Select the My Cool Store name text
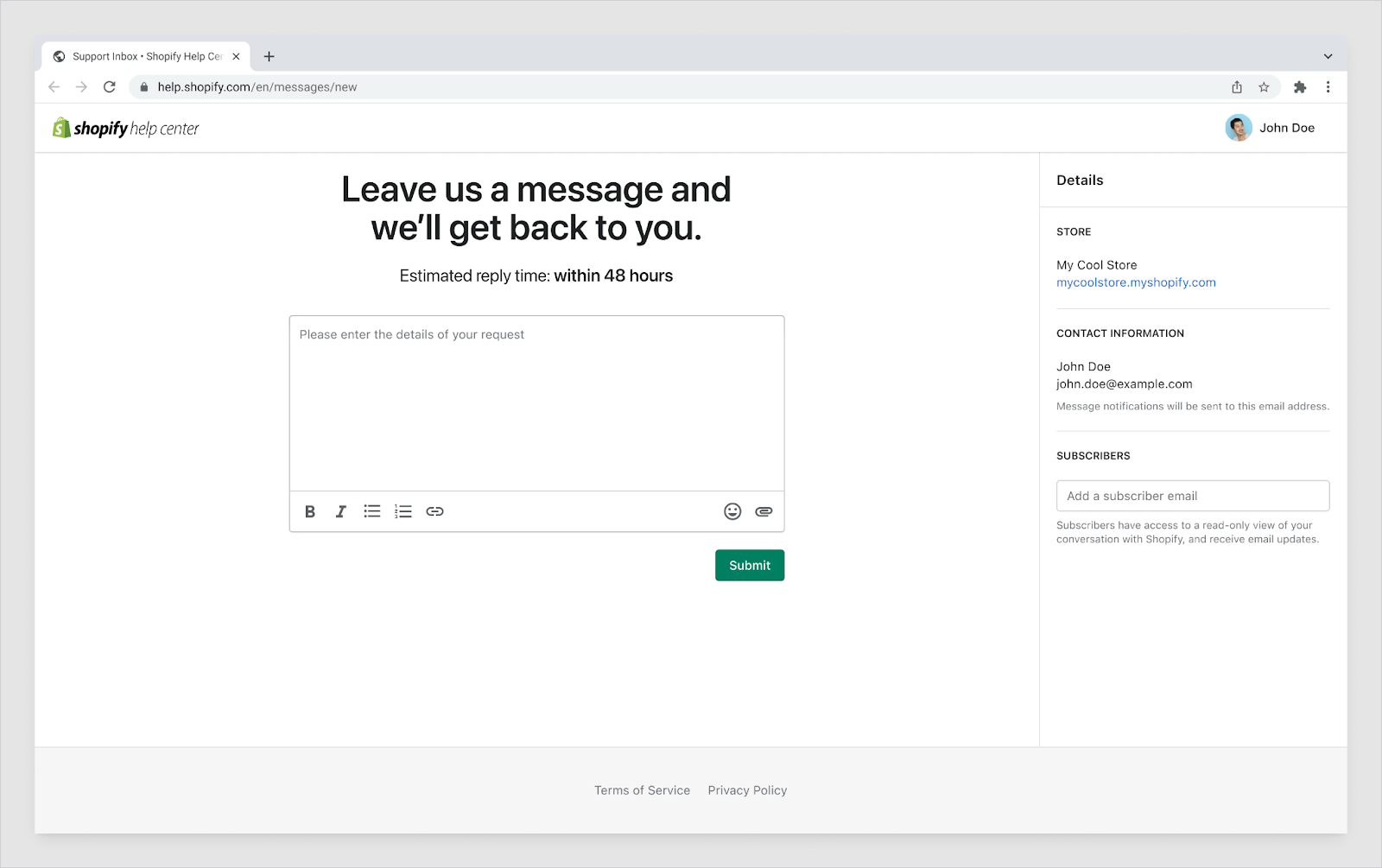The image size is (1382, 868). pyautogui.click(x=1096, y=265)
